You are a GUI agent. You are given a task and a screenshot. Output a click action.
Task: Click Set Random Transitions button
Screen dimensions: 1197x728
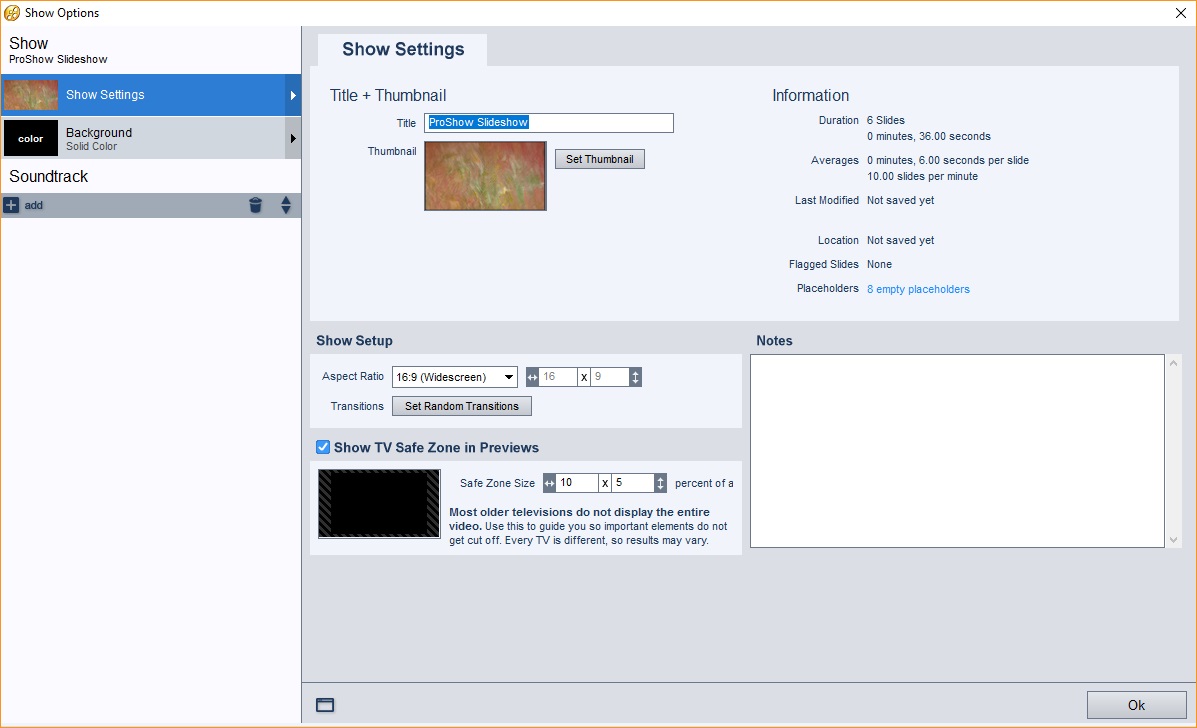pyautogui.click(x=462, y=406)
